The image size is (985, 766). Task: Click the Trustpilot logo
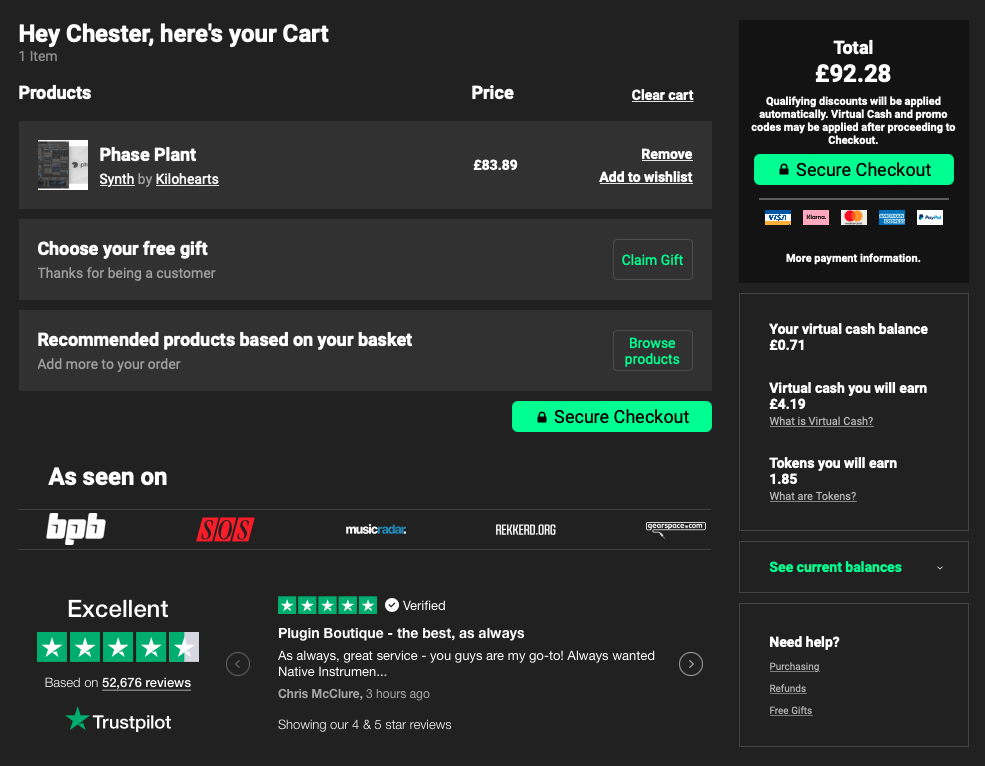(118, 720)
